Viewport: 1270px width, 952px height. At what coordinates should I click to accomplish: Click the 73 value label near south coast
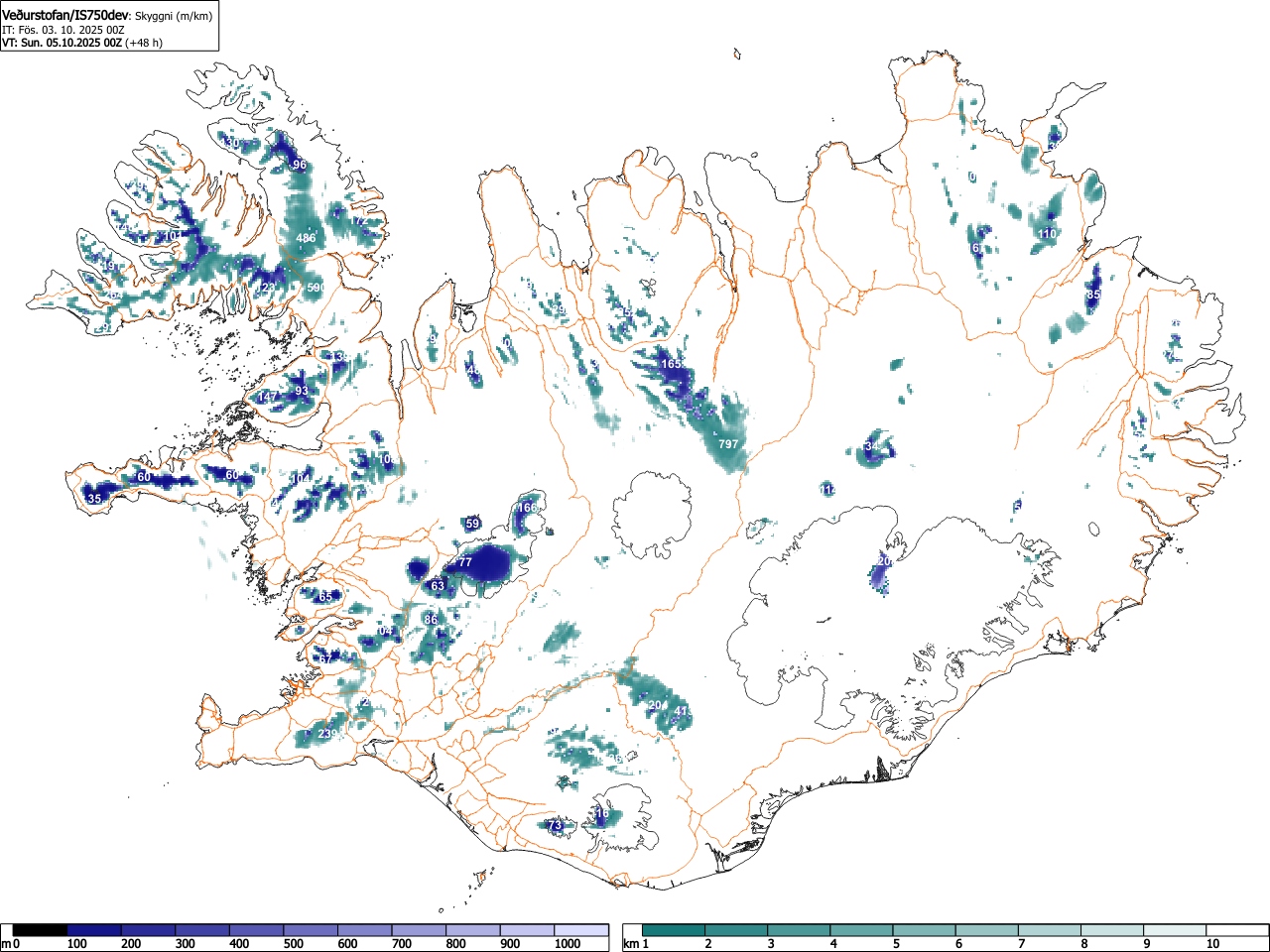556,825
